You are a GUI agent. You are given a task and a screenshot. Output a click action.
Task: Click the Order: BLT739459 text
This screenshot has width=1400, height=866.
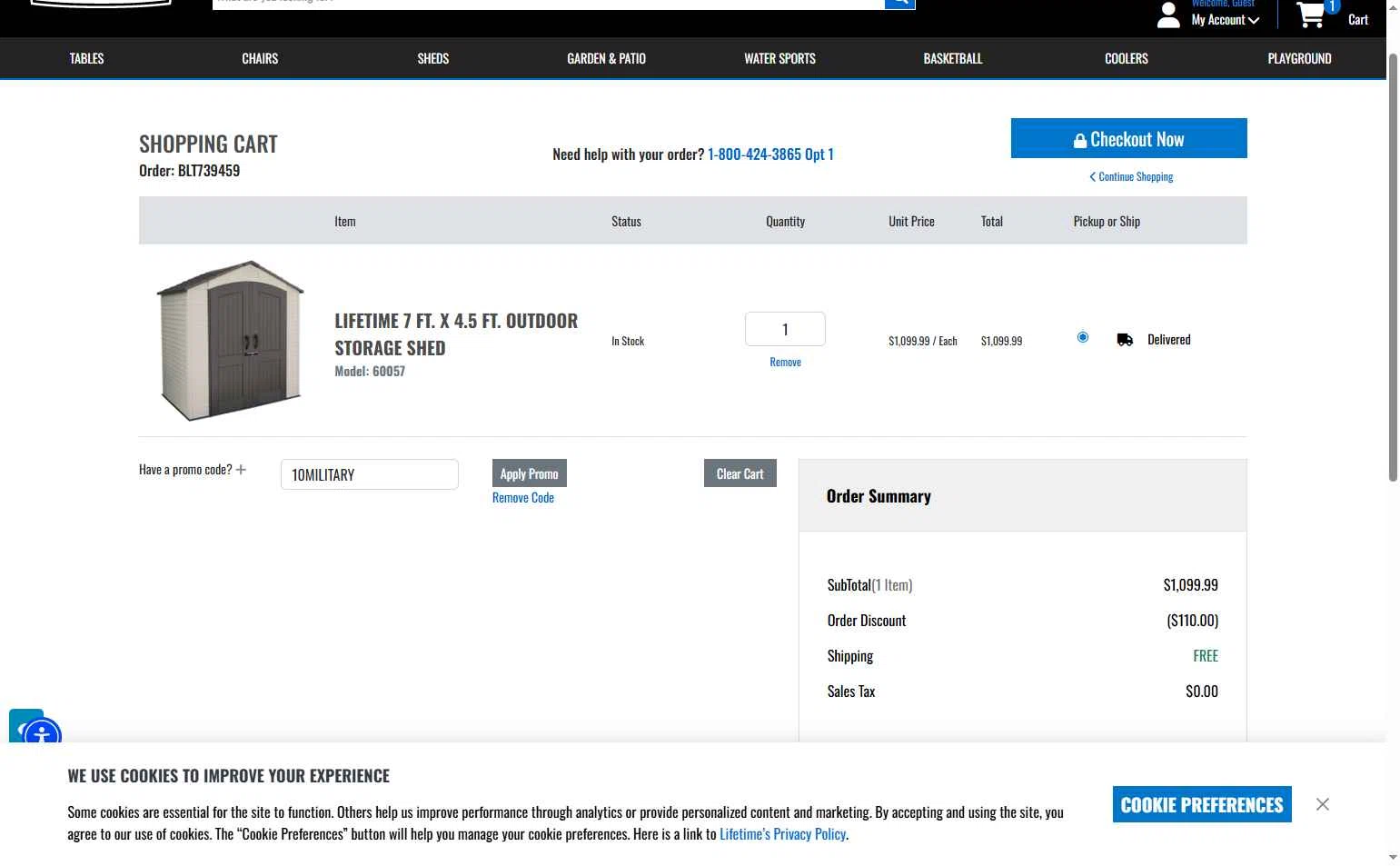(x=190, y=171)
